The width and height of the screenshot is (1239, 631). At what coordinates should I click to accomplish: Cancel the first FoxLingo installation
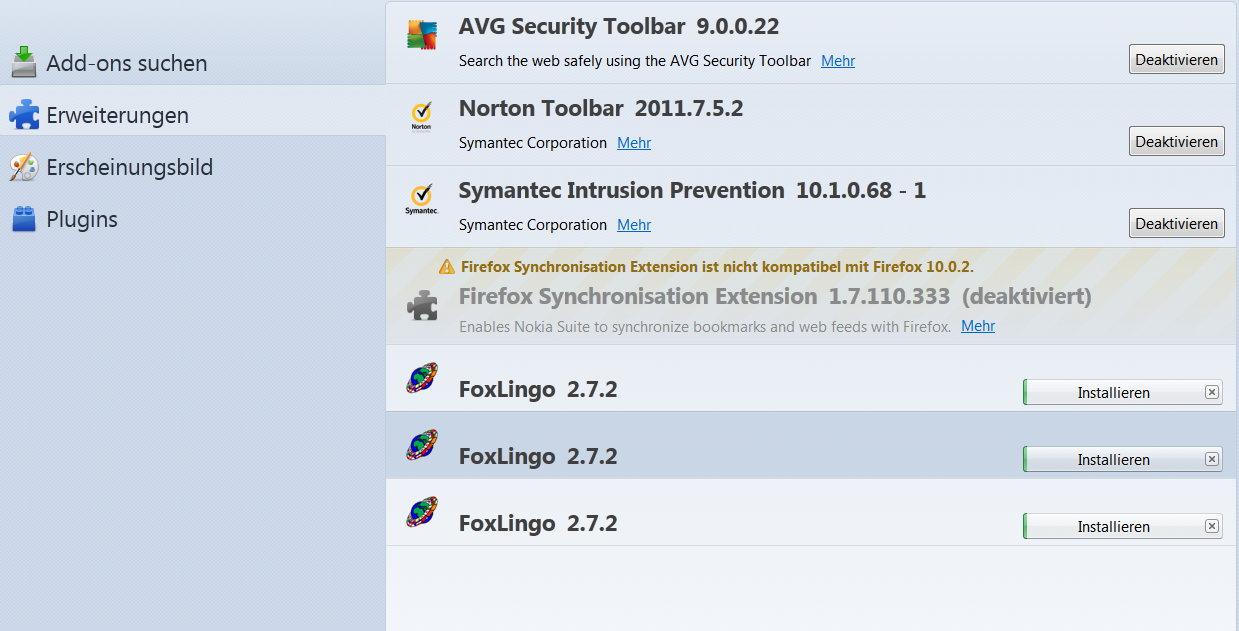click(x=1212, y=392)
